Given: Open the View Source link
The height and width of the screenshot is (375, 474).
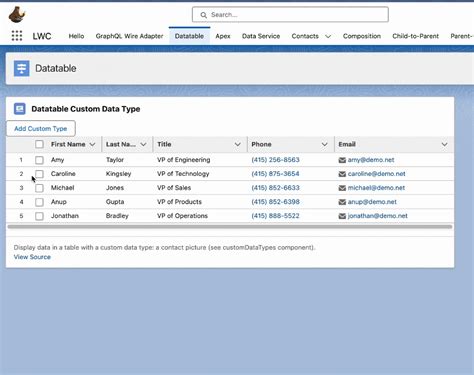Looking at the screenshot, I should coord(32,257).
